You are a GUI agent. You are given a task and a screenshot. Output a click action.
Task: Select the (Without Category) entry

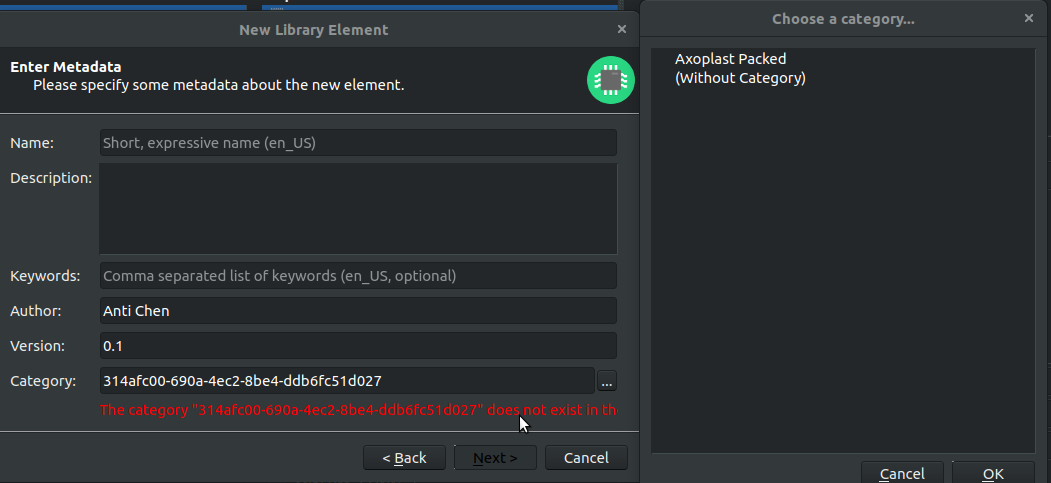coord(740,78)
